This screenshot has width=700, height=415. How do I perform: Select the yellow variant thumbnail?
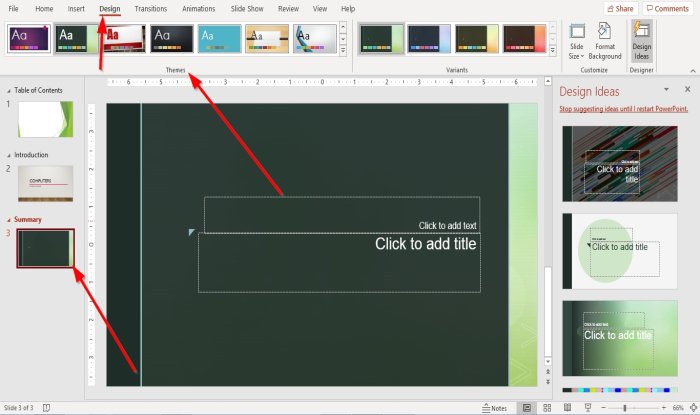[x=477, y=39]
